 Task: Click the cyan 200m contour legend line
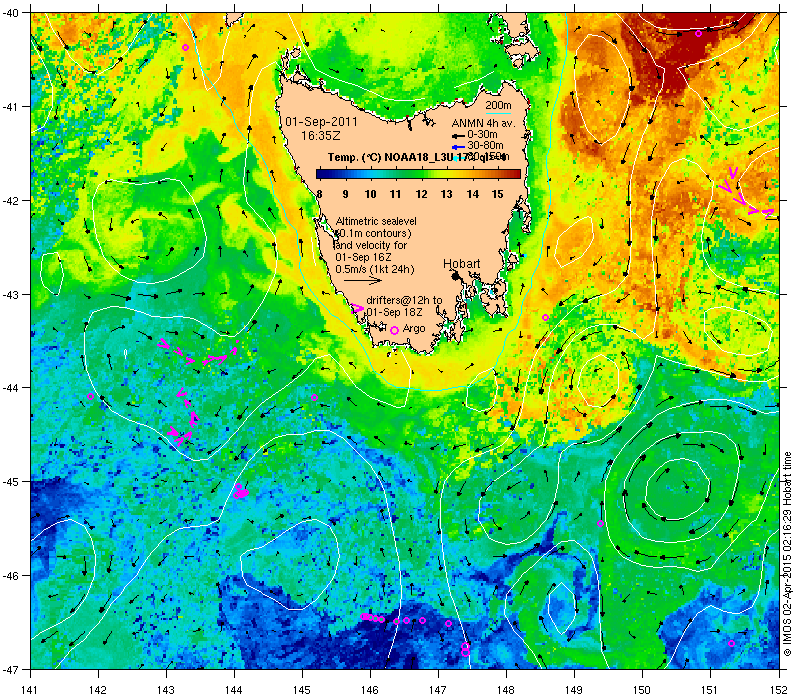pyautogui.click(x=498, y=113)
